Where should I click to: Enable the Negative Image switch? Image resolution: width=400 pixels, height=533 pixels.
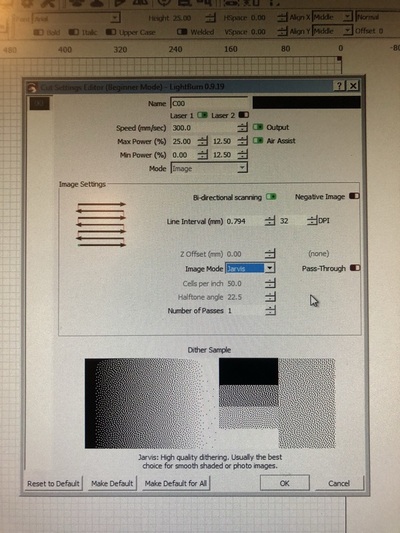pos(354,196)
